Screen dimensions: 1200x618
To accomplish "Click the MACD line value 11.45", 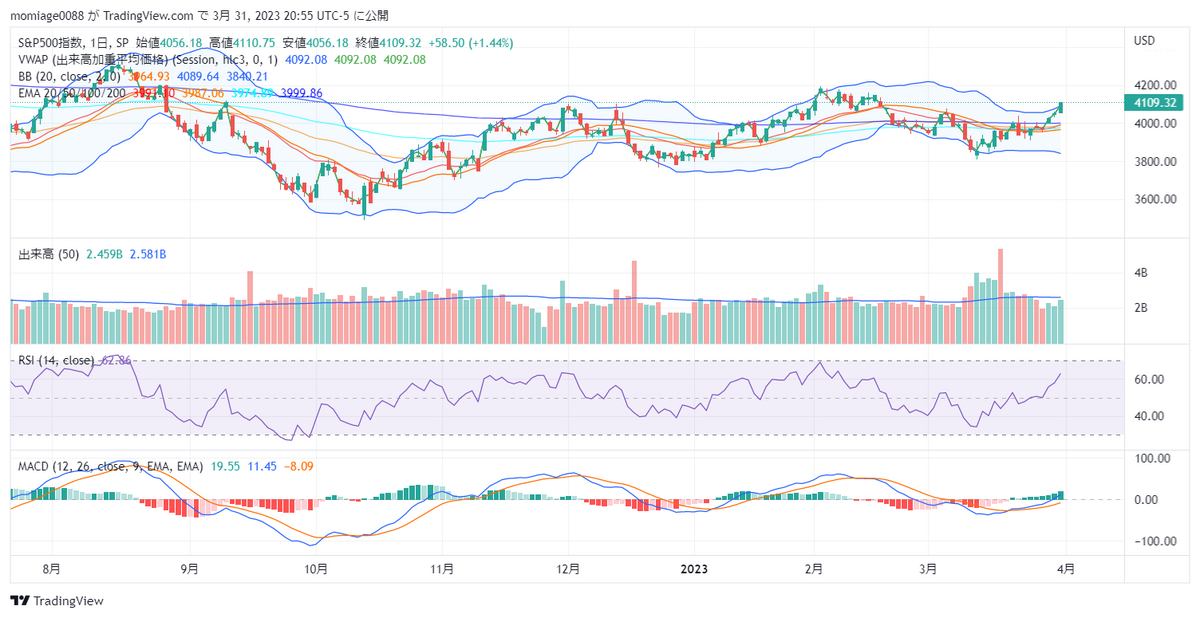I will point(262,467).
